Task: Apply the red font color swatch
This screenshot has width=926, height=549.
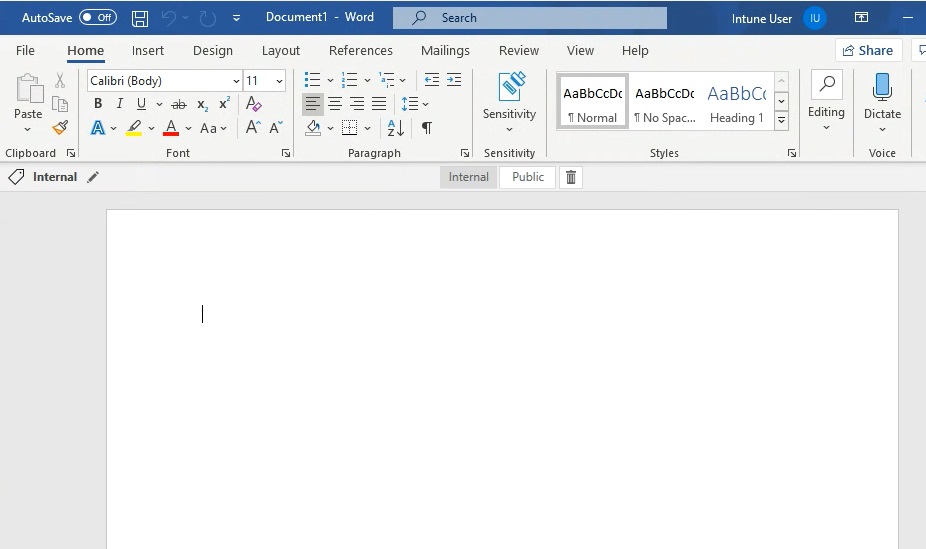Action: pyautogui.click(x=171, y=128)
